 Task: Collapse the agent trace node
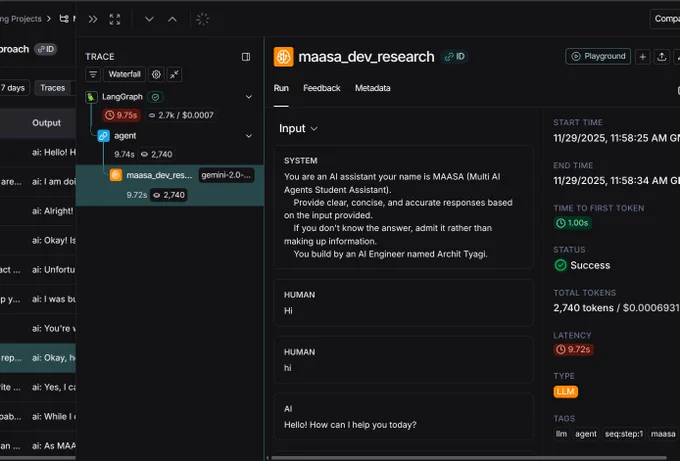click(249, 136)
